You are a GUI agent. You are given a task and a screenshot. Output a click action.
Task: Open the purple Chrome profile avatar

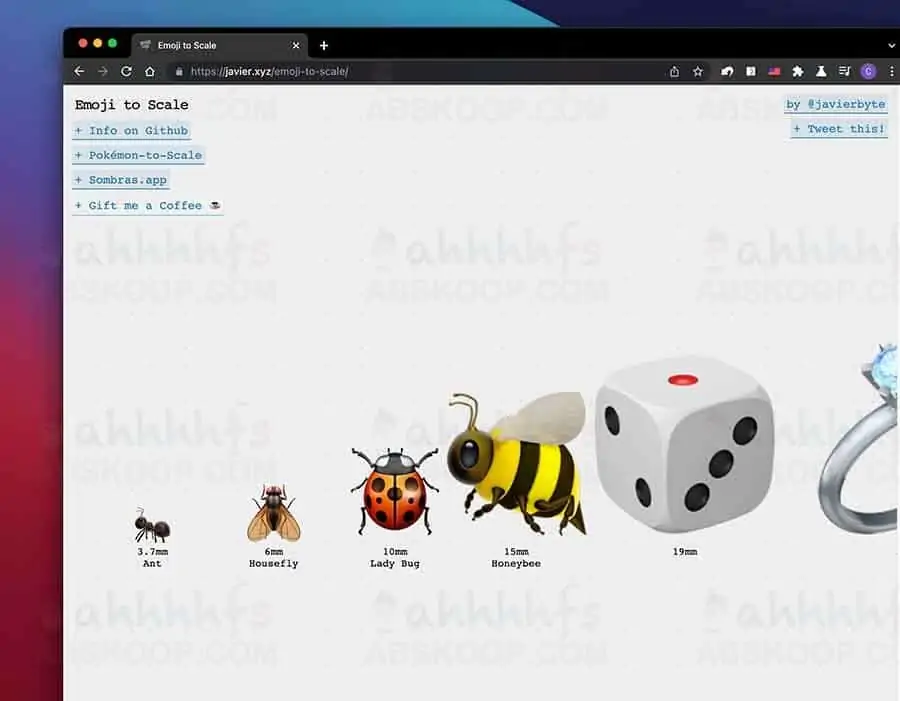[869, 71]
